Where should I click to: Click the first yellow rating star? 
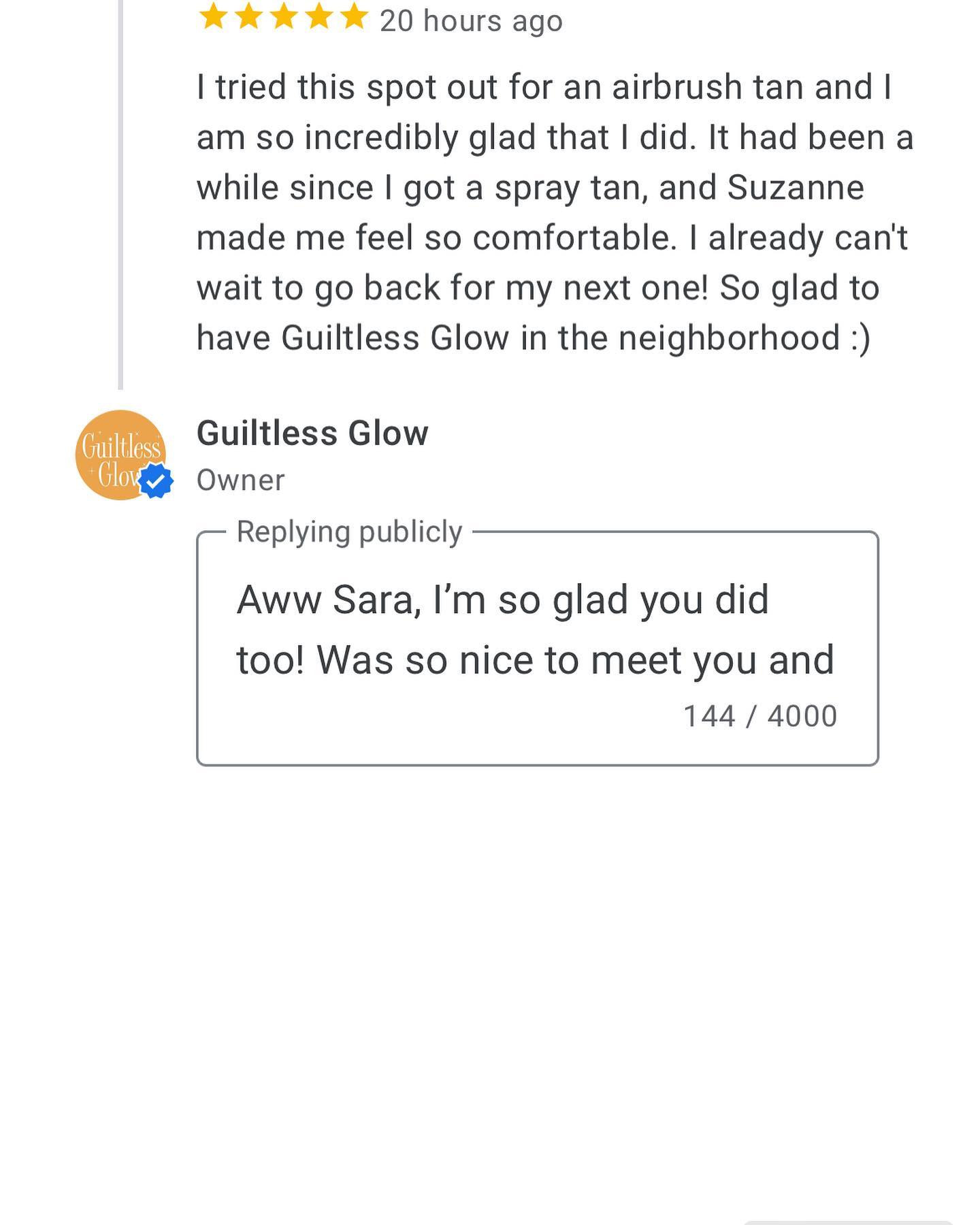click(x=214, y=17)
